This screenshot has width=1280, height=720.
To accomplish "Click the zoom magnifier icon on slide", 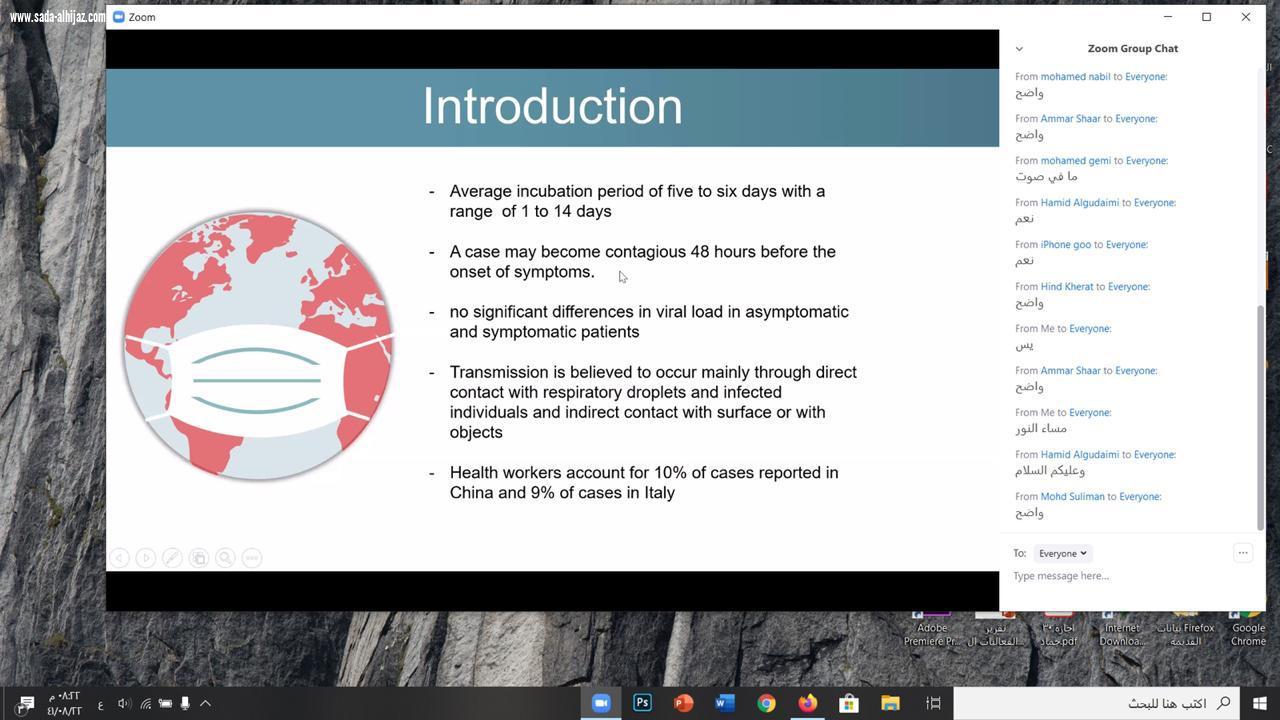I will click(x=225, y=558).
